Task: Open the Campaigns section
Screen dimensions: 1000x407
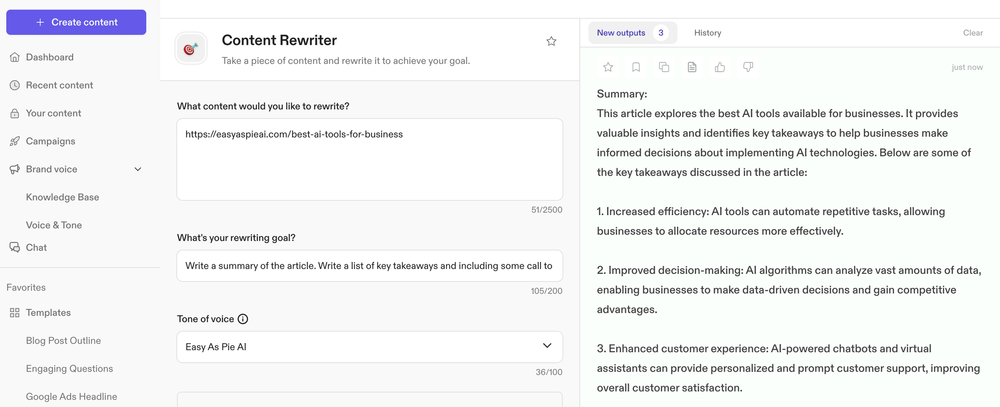Action: pyautogui.click(x=50, y=141)
